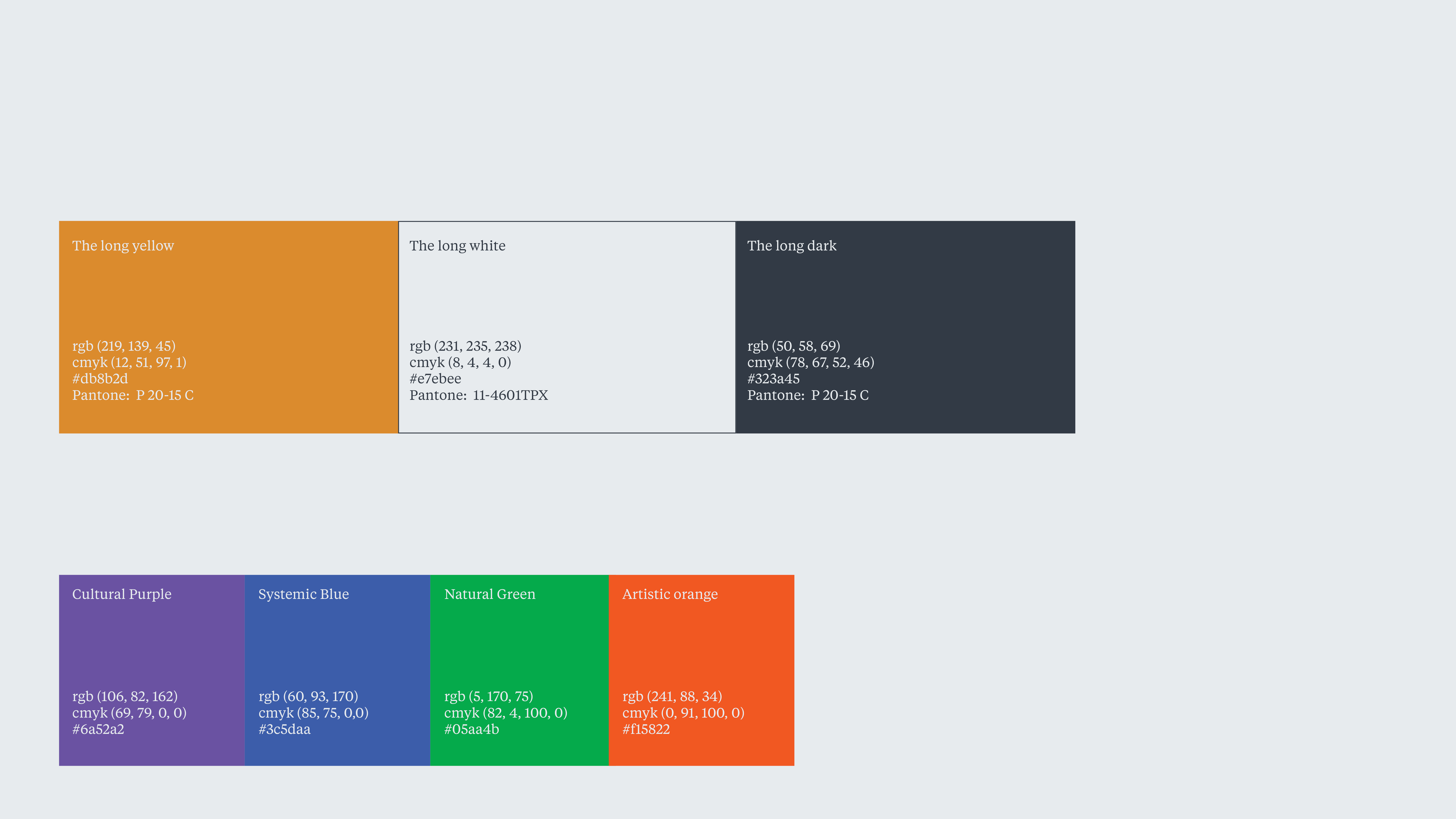The height and width of the screenshot is (819, 1456).
Task: Click the Pantone 11-4601TPX label
Action: 479,395
